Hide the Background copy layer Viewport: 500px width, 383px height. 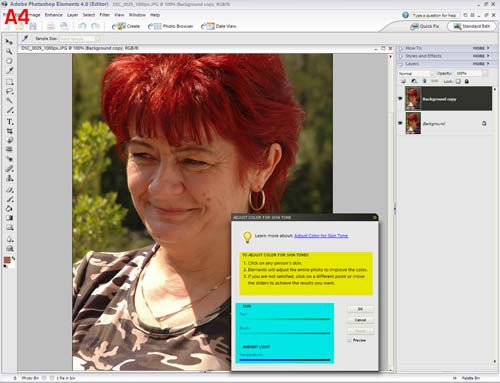click(400, 98)
